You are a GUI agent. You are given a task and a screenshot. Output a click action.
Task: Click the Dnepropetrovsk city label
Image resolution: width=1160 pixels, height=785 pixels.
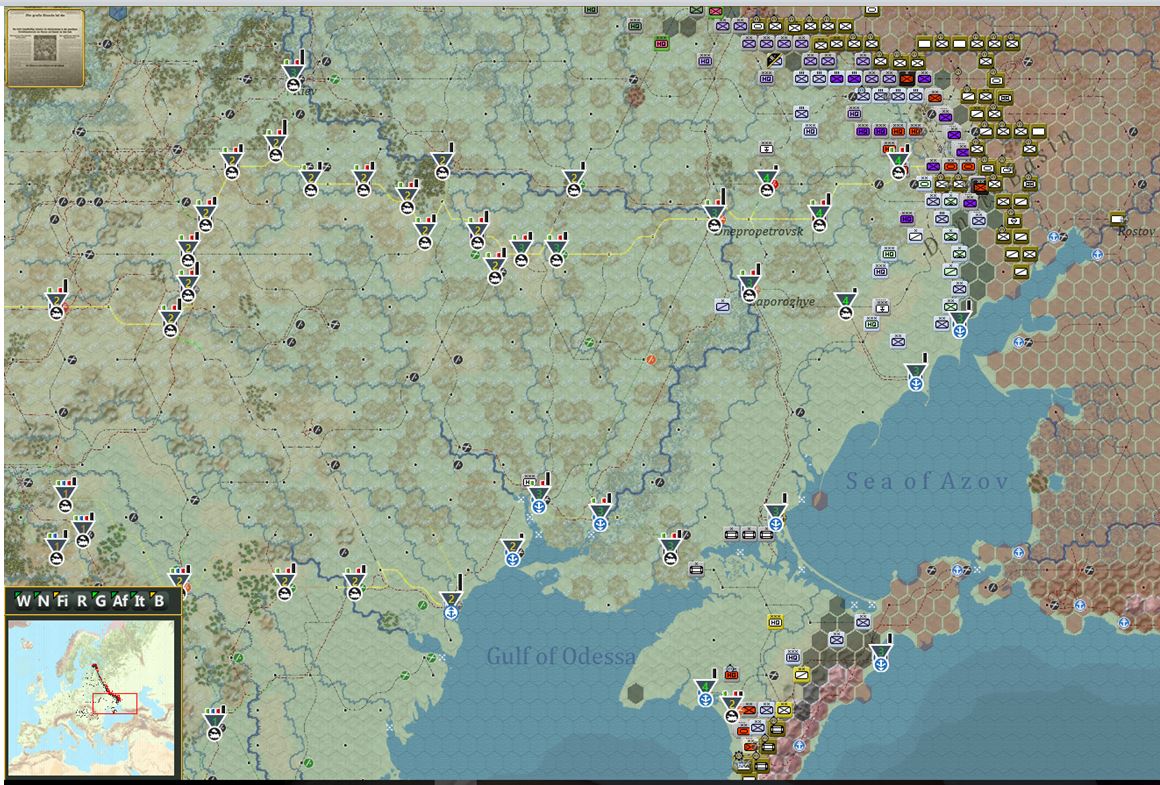(x=759, y=232)
